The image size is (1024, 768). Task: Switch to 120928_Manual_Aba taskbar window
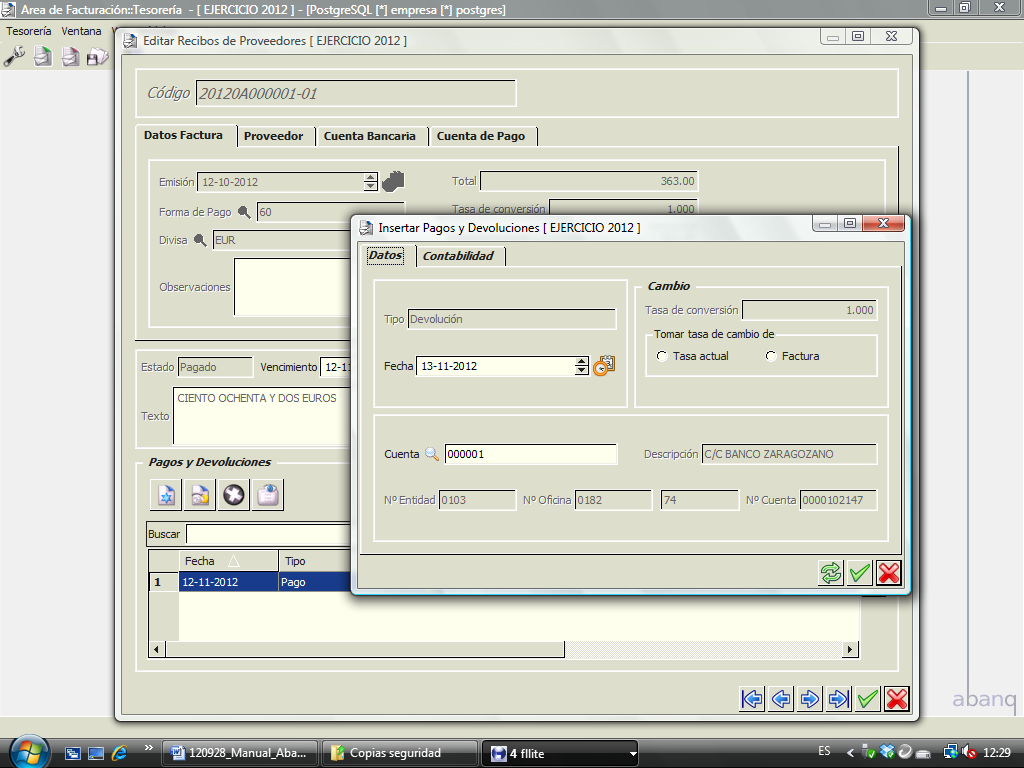(239, 753)
